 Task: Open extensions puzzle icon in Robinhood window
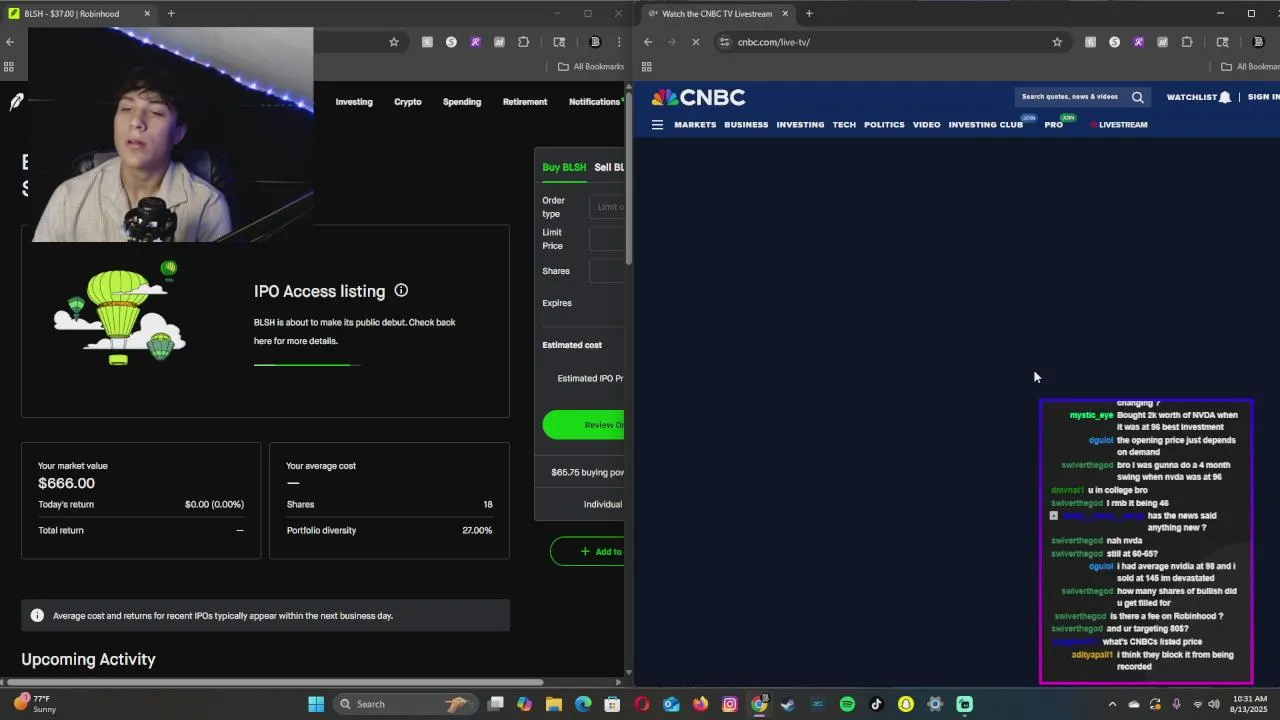[523, 42]
